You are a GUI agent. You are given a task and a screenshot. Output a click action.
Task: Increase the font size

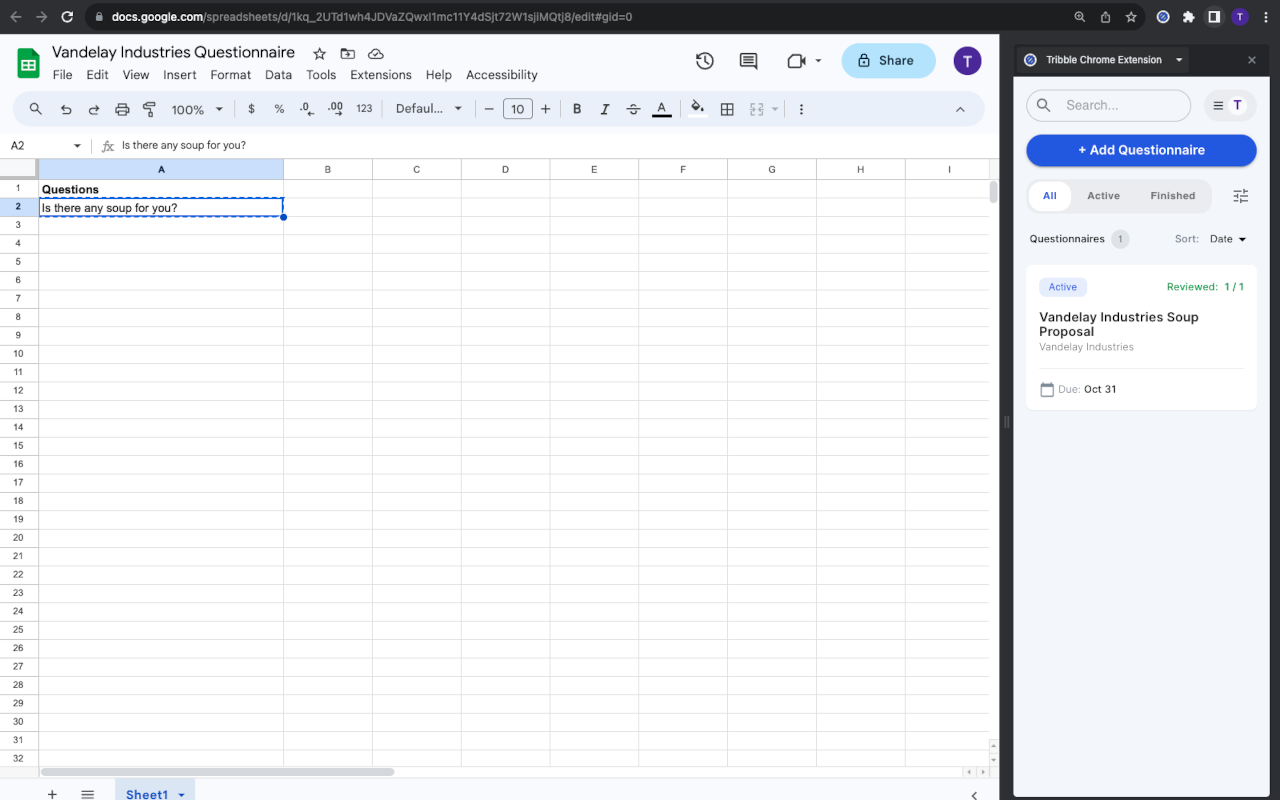(545, 109)
